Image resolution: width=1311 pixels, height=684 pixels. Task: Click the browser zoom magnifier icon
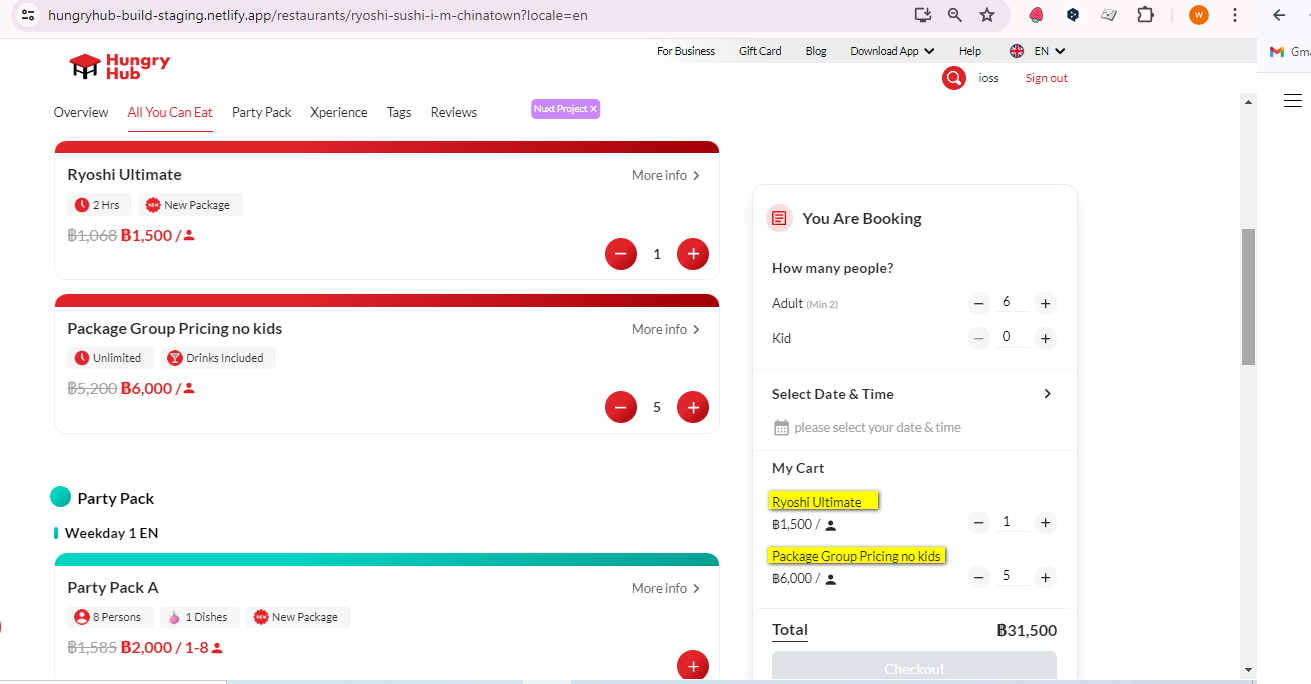point(955,15)
